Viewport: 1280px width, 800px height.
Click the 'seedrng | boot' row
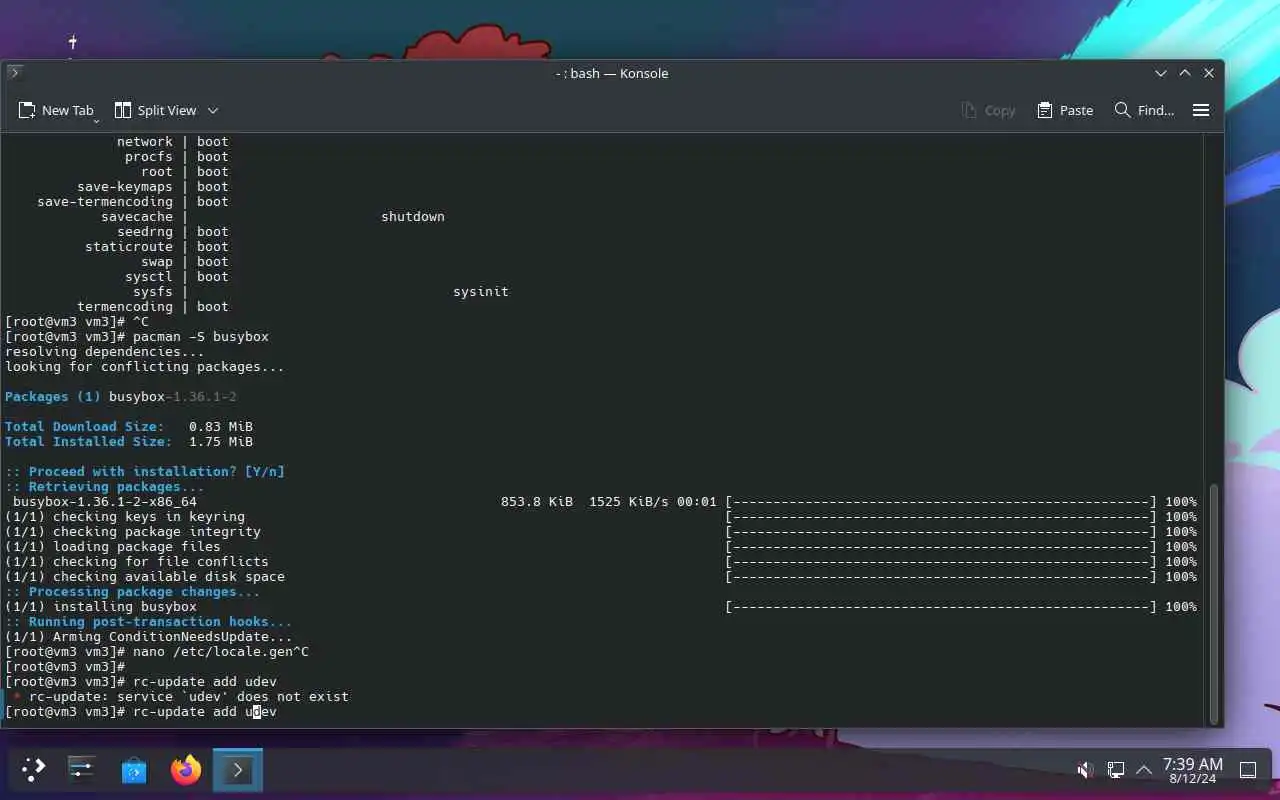pyautogui.click(x=173, y=231)
